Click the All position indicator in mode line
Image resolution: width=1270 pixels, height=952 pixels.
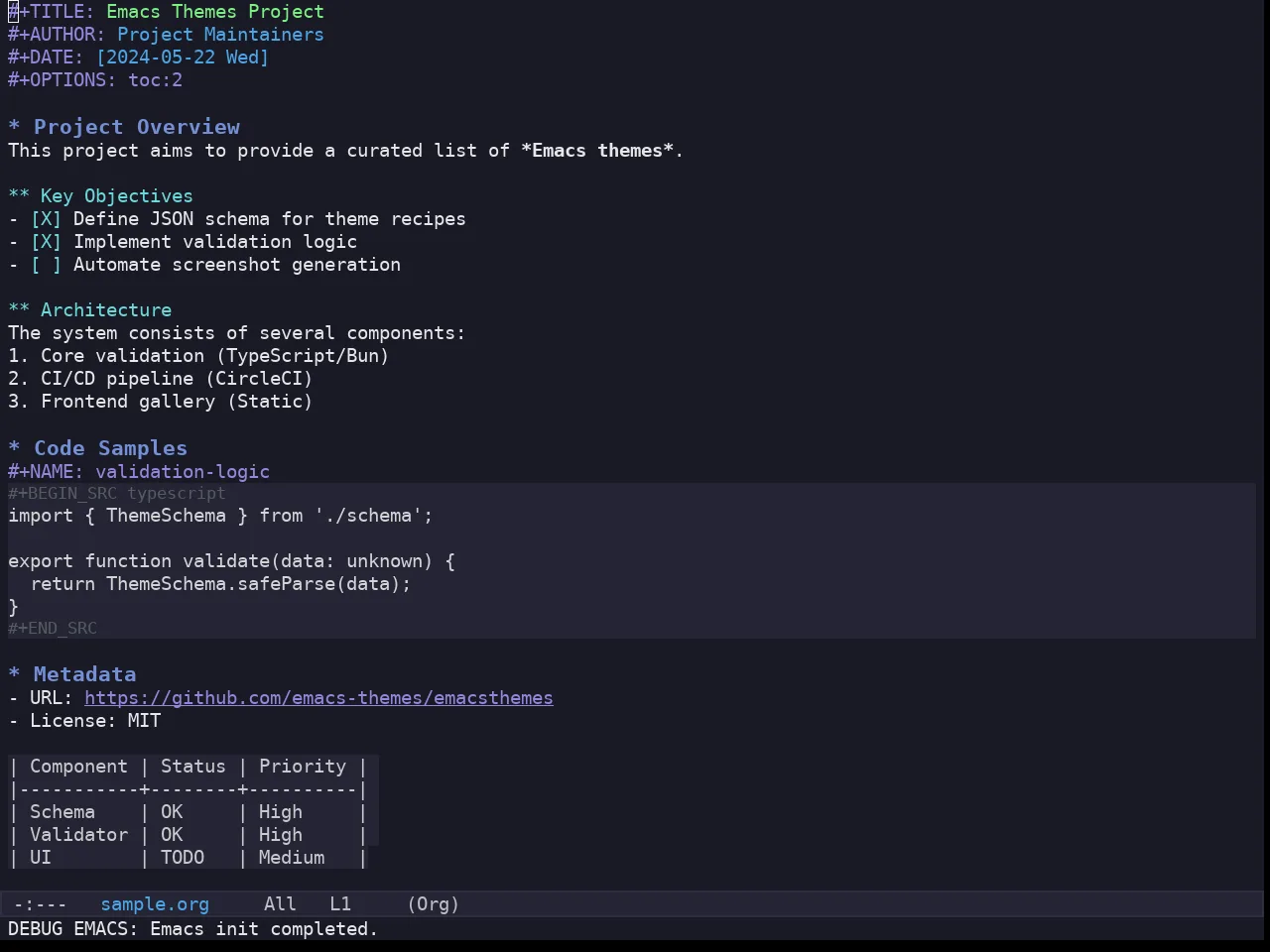[280, 904]
